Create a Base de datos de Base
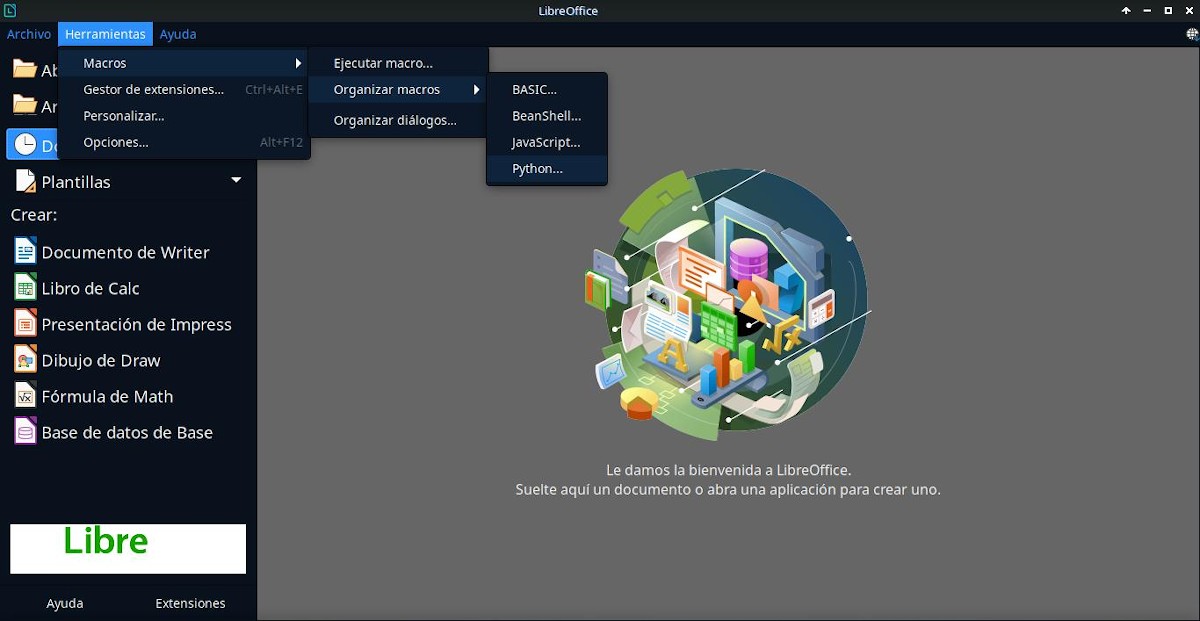Image resolution: width=1200 pixels, height=621 pixels. coord(127,432)
